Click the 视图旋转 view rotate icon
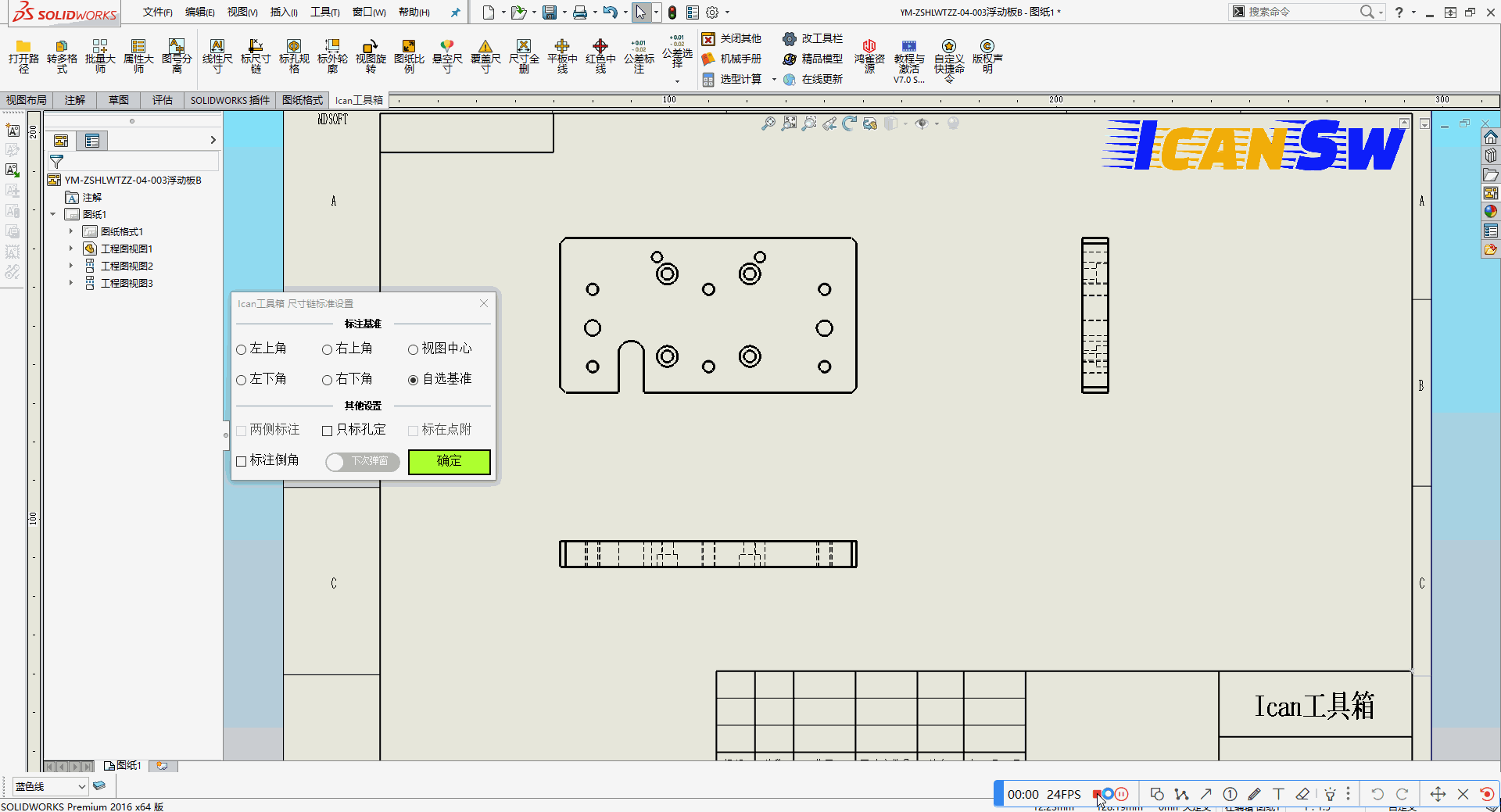 371,56
